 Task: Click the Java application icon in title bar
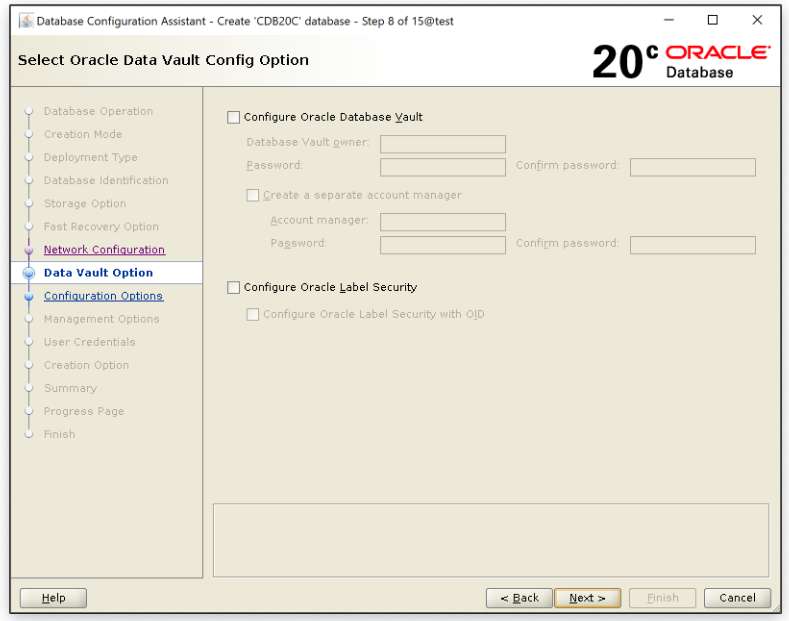click(x=25, y=21)
